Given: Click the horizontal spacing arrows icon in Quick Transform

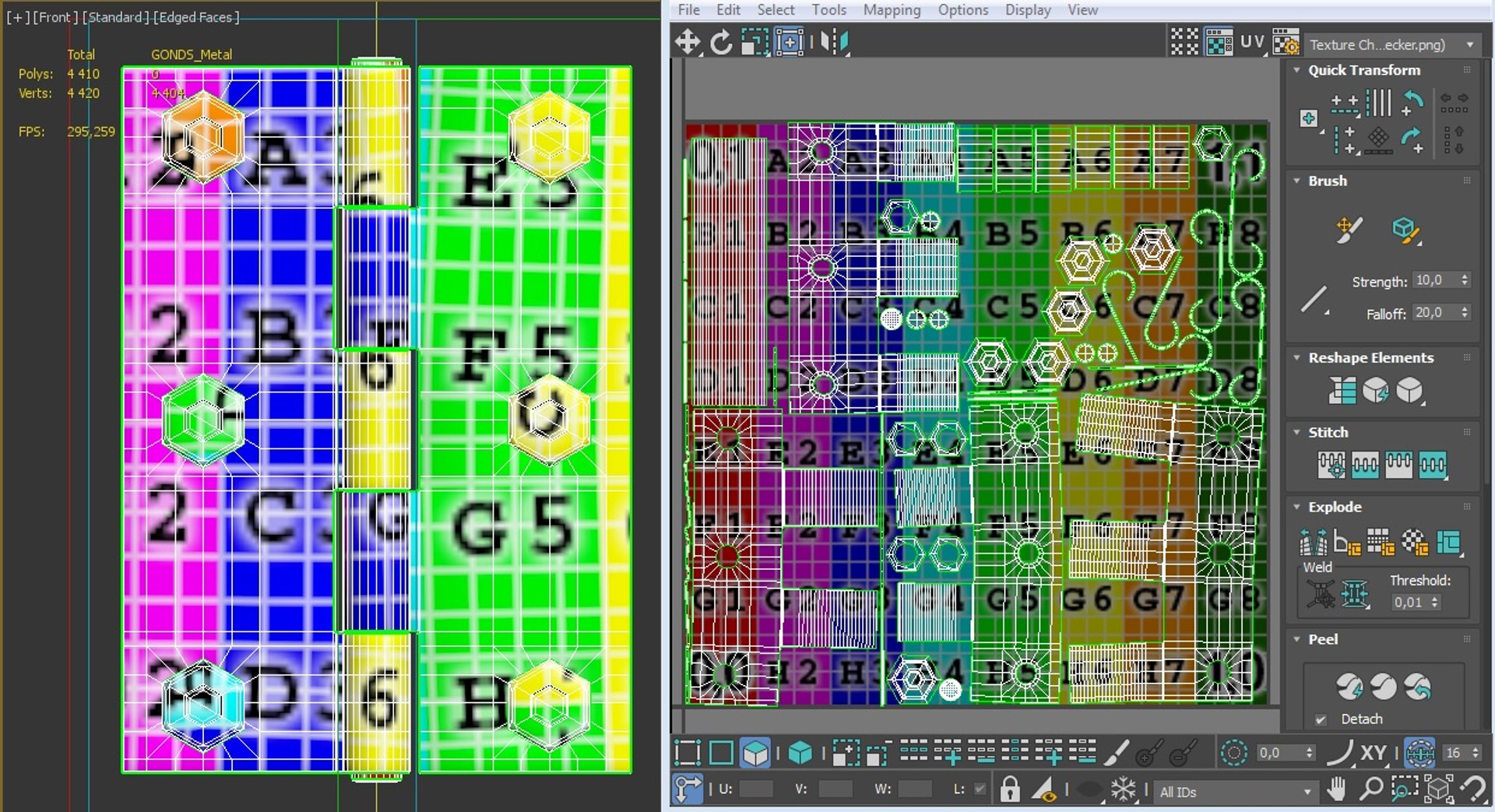Looking at the screenshot, I should click(x=1454, y=103).
